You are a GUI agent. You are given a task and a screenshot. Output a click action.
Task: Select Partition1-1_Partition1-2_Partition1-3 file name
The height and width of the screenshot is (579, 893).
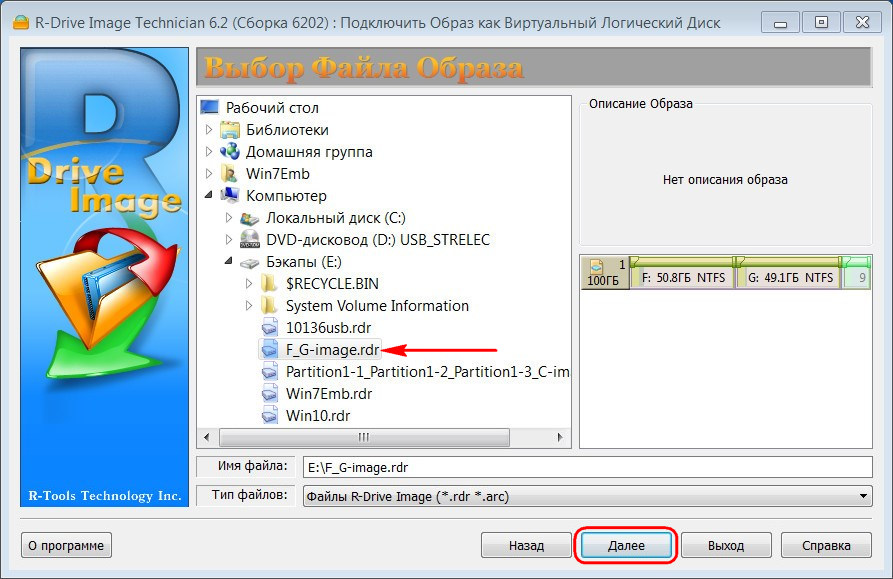point(427,372)
